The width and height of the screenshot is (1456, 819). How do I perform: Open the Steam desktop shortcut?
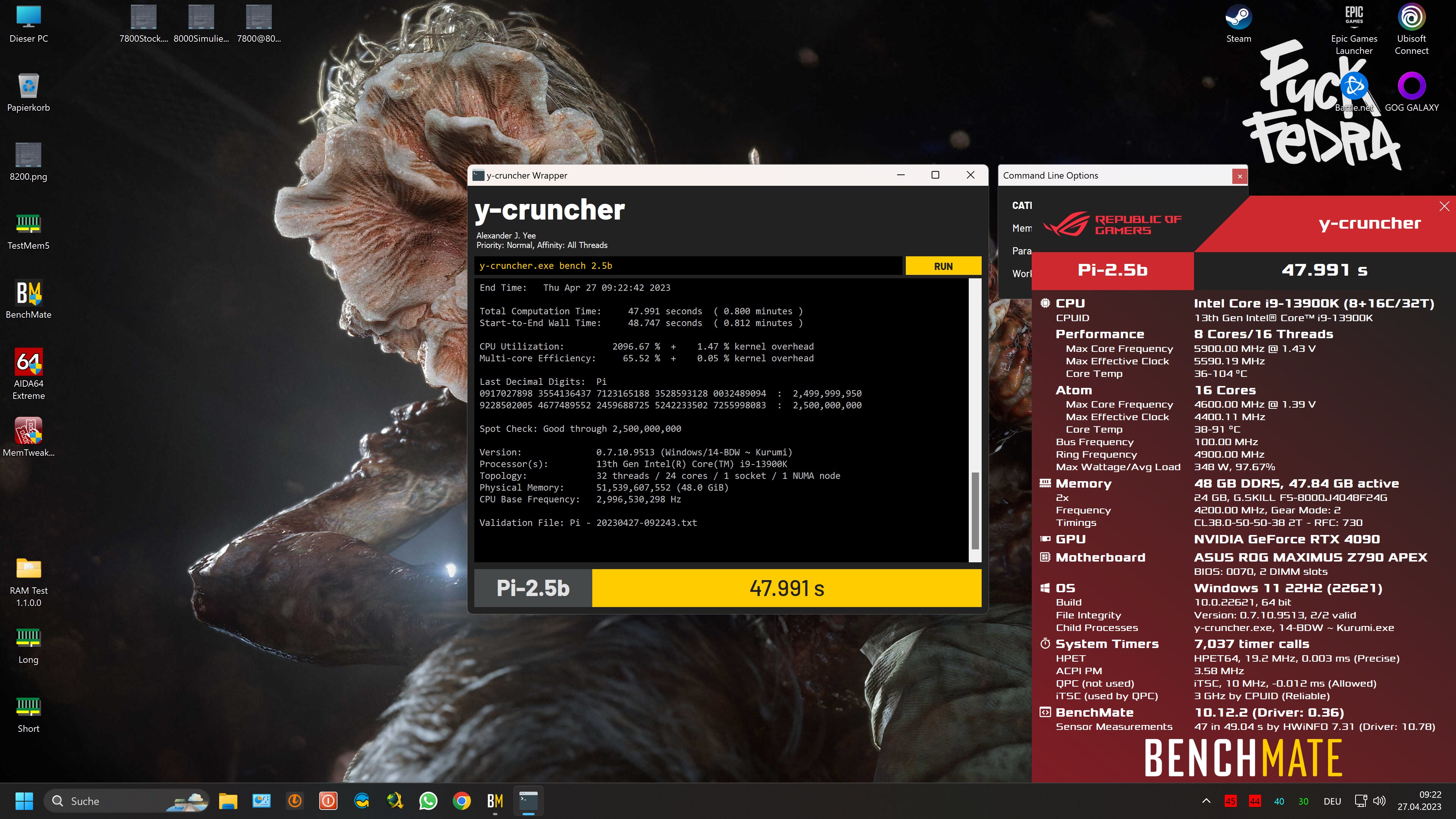pyautogui.click(x=1238, y=24)
